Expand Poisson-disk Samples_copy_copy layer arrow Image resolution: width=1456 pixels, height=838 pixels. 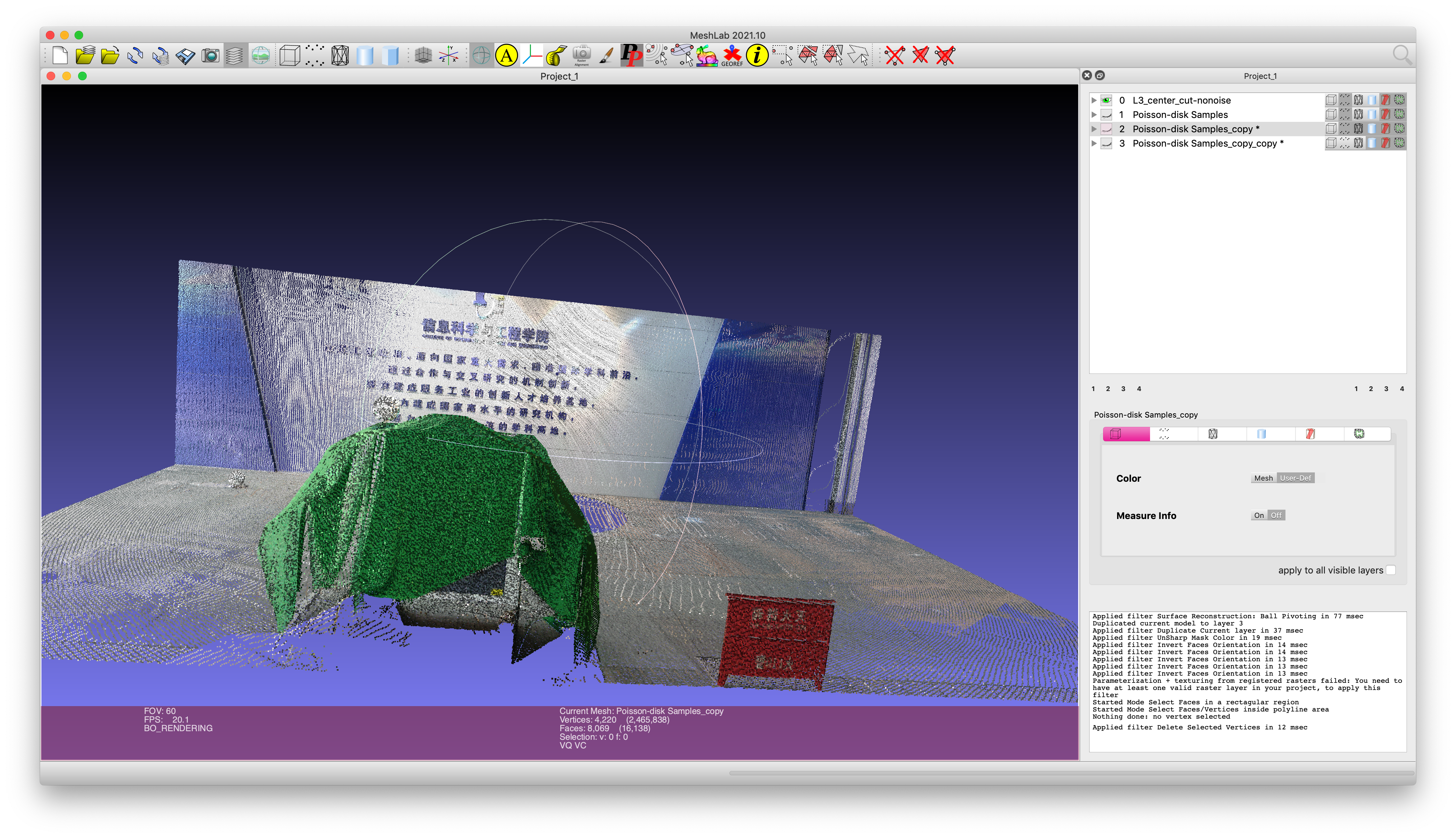tap(1094, 143)
